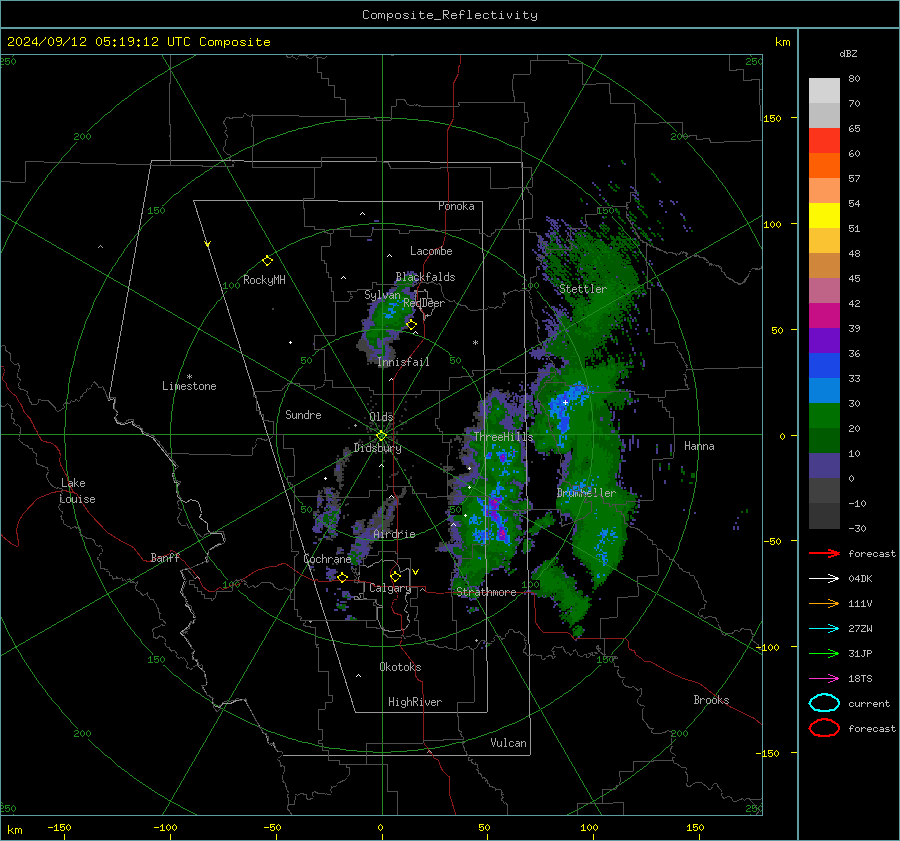The height and width of the screenshot is (841, 900).
Task: Click the dBZ legend heading
Action: click(848, 53)
